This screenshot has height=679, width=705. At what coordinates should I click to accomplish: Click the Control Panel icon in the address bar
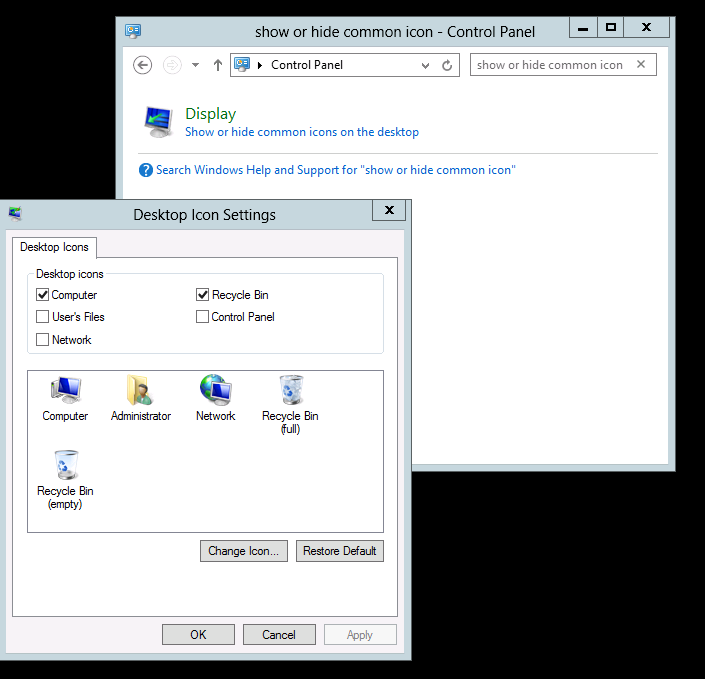pyautogui.click(x=242, y=65)
